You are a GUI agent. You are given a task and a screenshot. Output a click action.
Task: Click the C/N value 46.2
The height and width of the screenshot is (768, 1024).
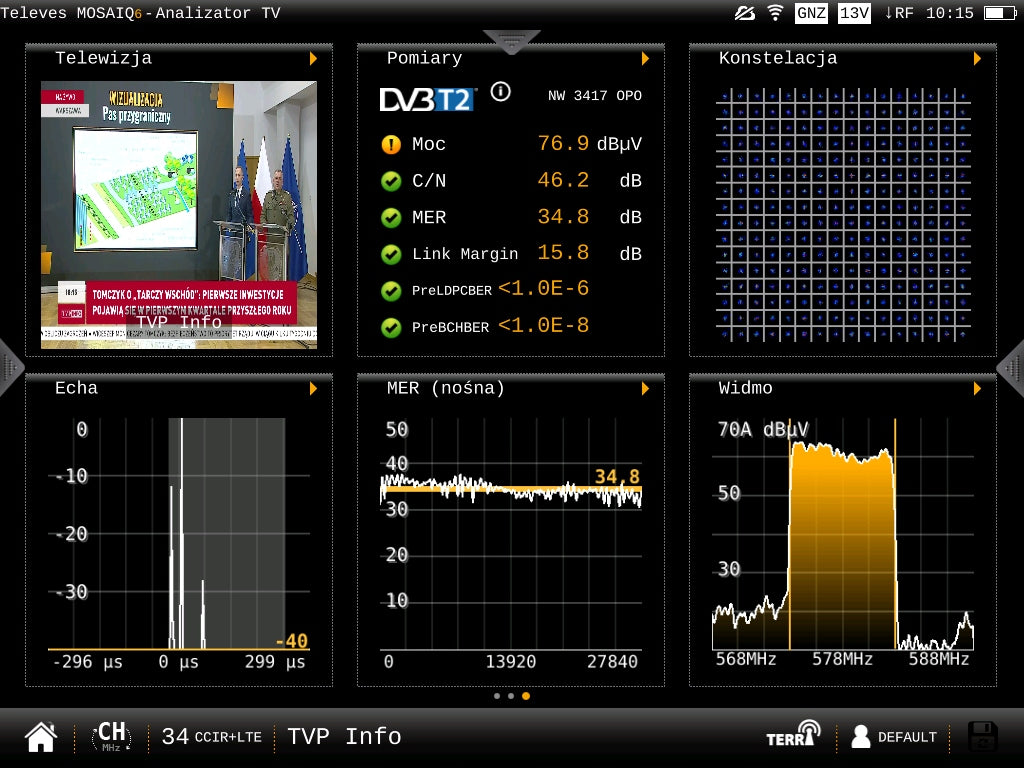click(563, 180)
